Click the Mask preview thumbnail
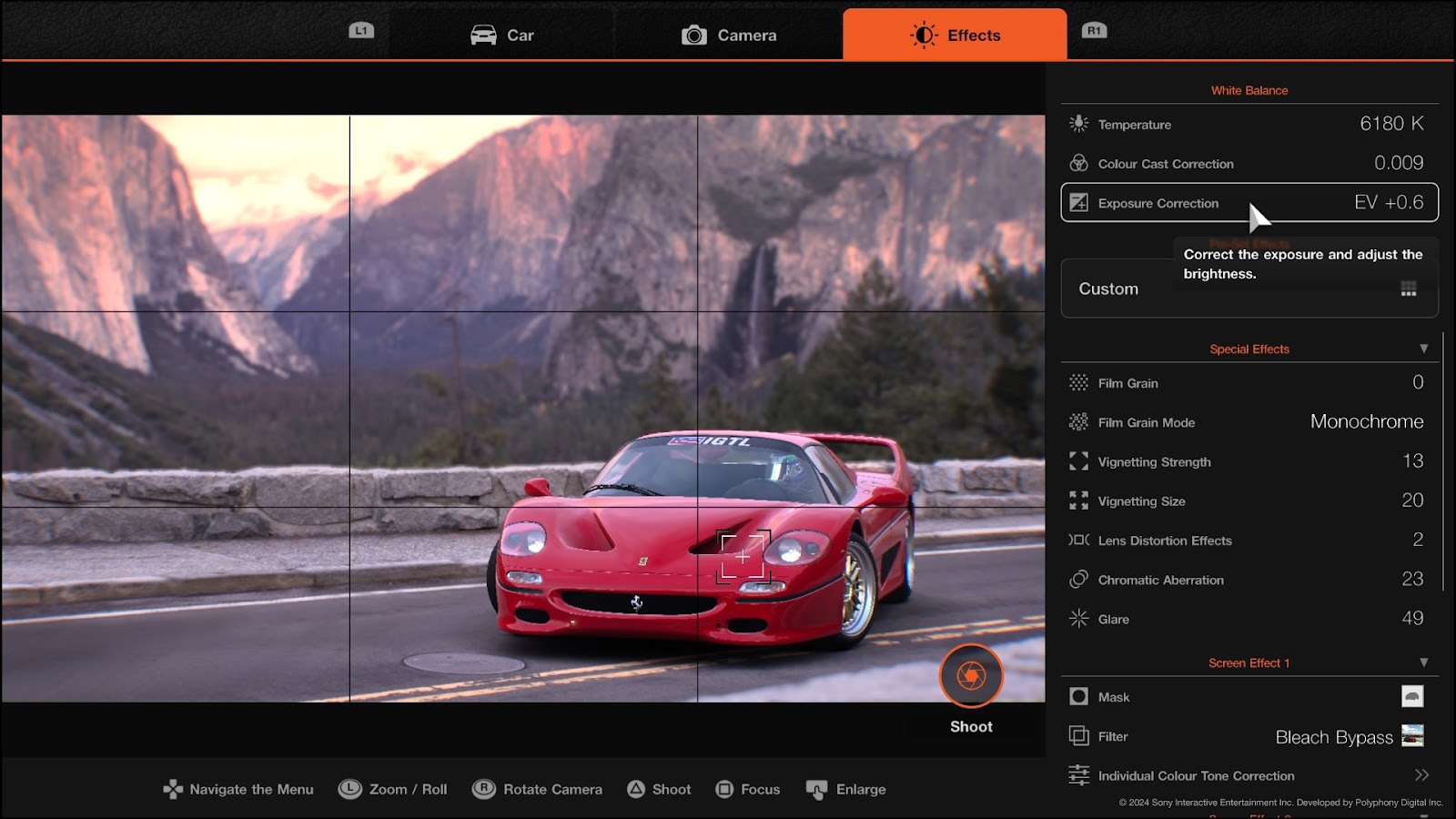Image resolution: width=1456 pixels, height=819 pixels. tap(1412, 696)
